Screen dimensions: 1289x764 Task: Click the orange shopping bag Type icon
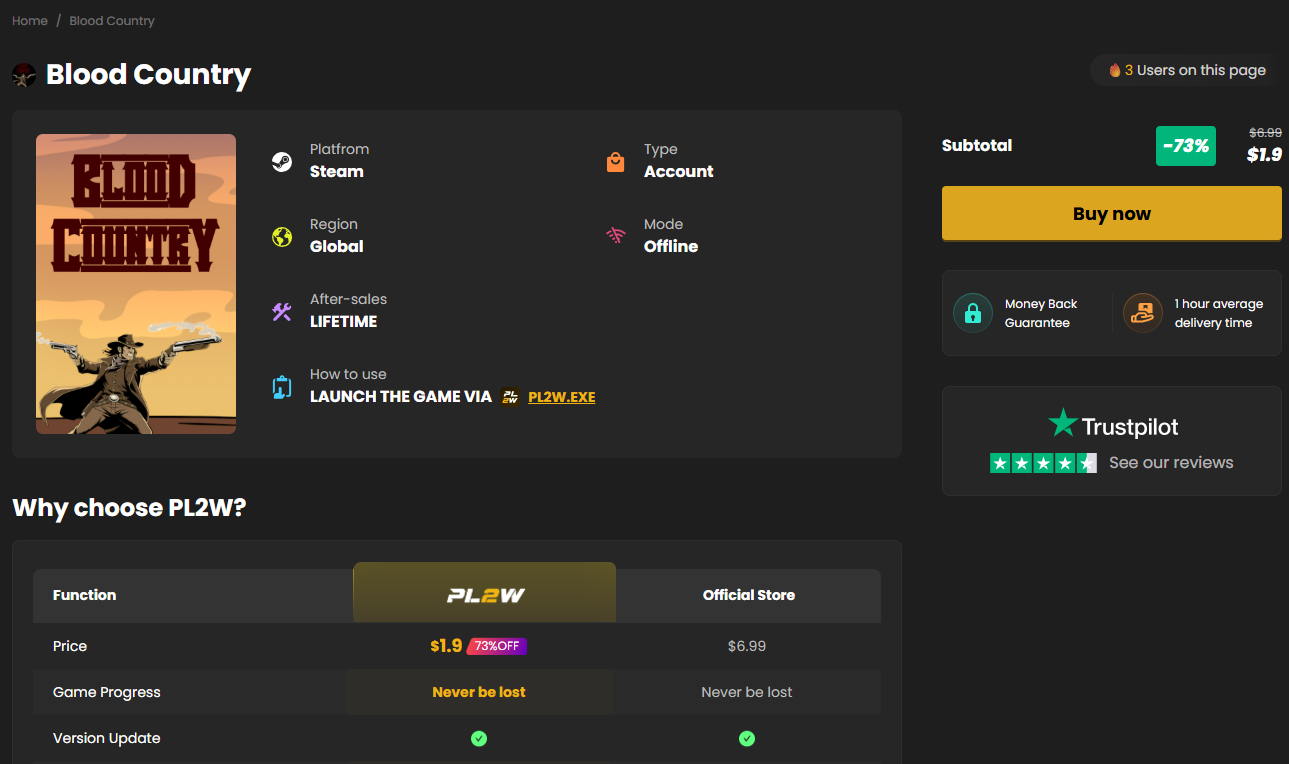(616, 162)
